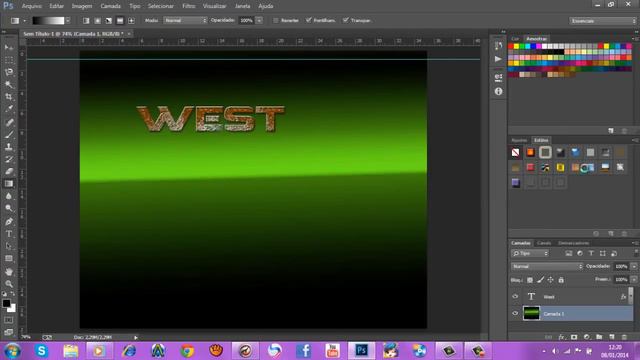Click the Camada 1 layer thumbnail

pos(531,313)
